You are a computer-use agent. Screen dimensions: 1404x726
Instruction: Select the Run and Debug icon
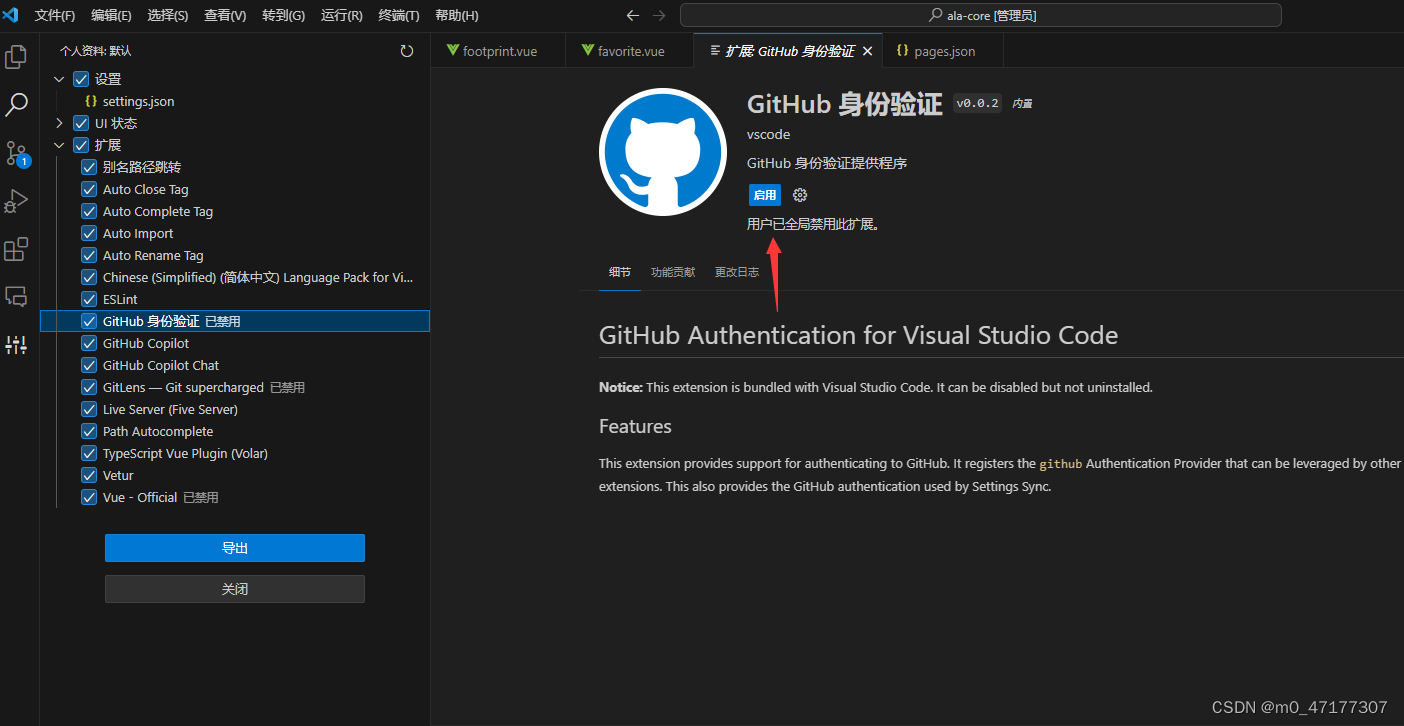16,201
